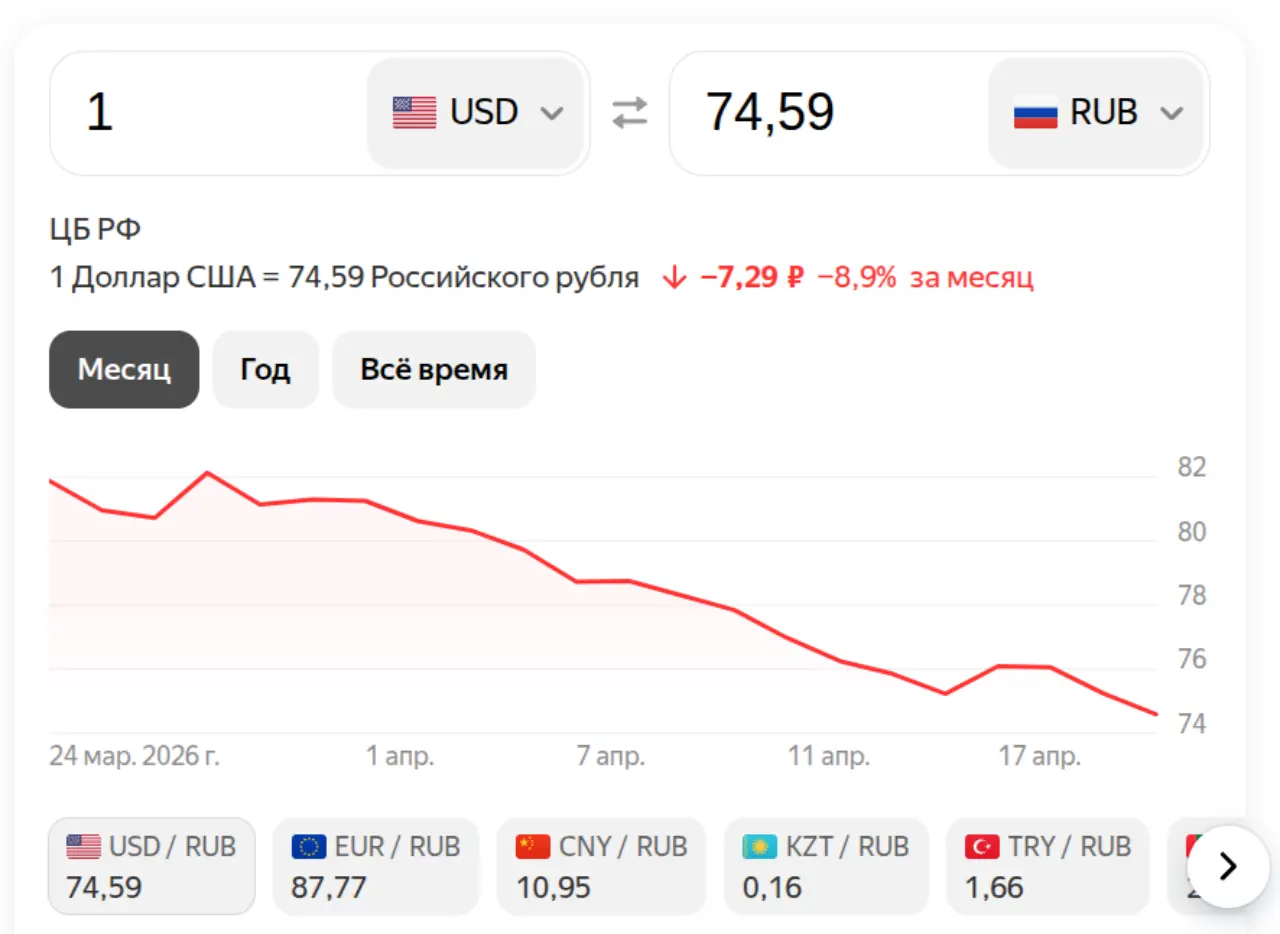Select the EU flag icon on EUR/RUB card
Screen dimensions: 1280x934
309,846
